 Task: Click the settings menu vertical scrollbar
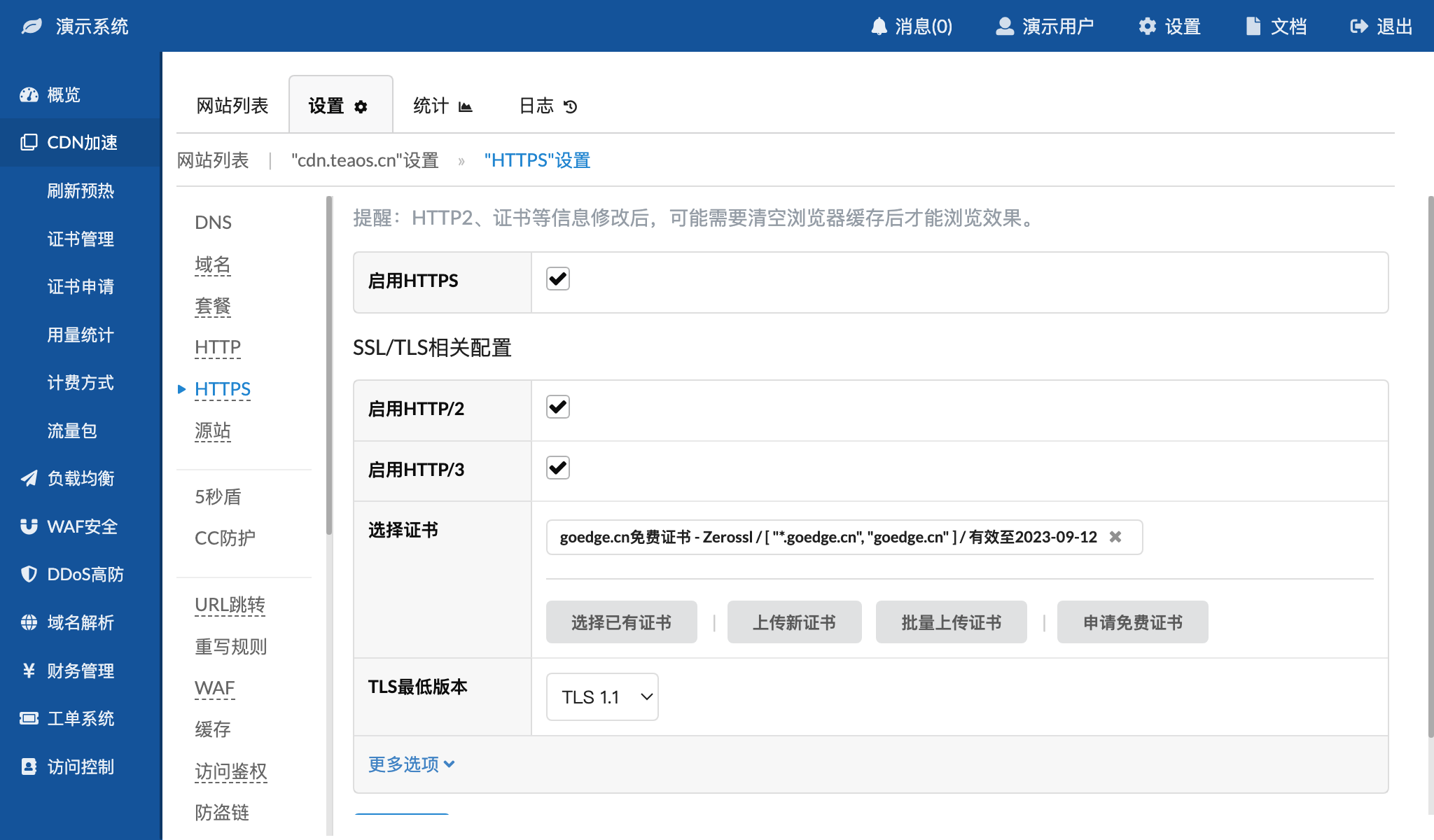click(329, 364)
